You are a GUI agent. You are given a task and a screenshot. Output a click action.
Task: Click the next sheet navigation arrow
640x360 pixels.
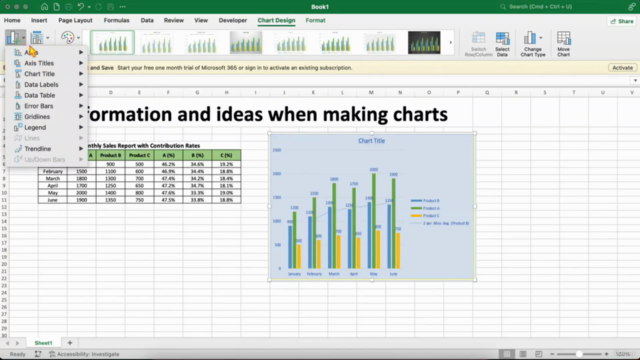pos(17,343)
